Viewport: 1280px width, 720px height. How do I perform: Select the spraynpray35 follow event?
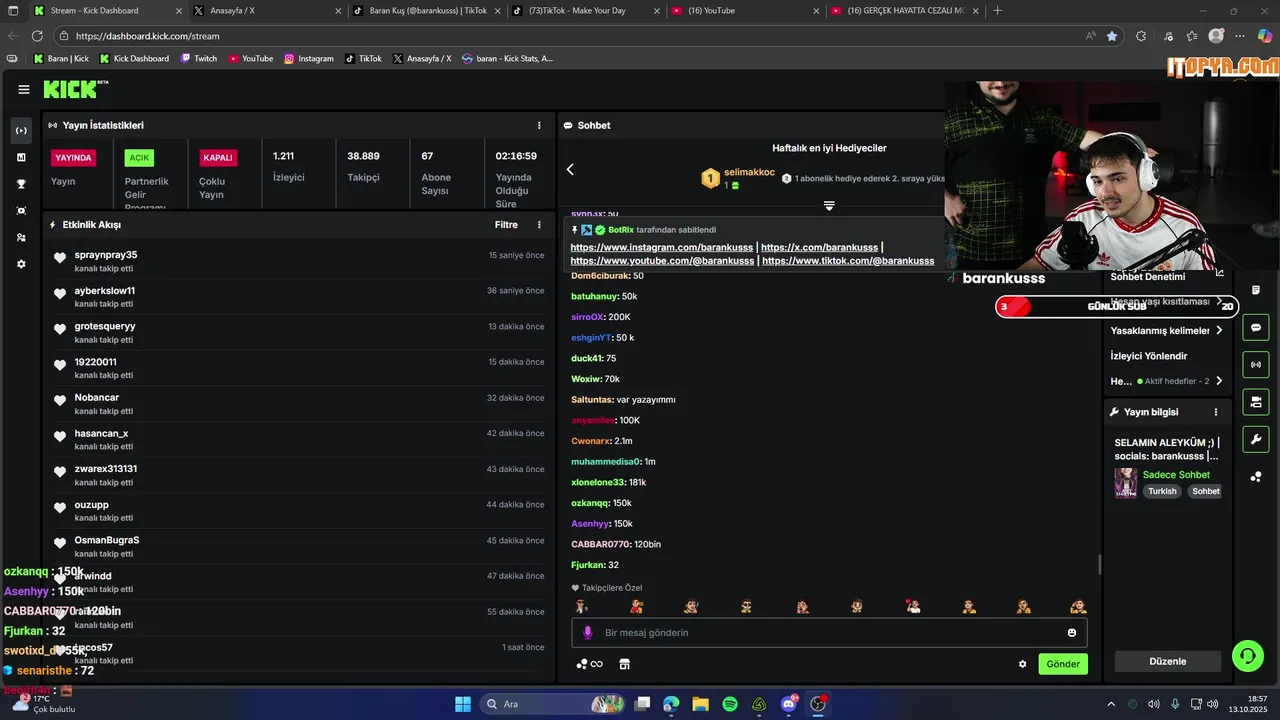[298, 261]
